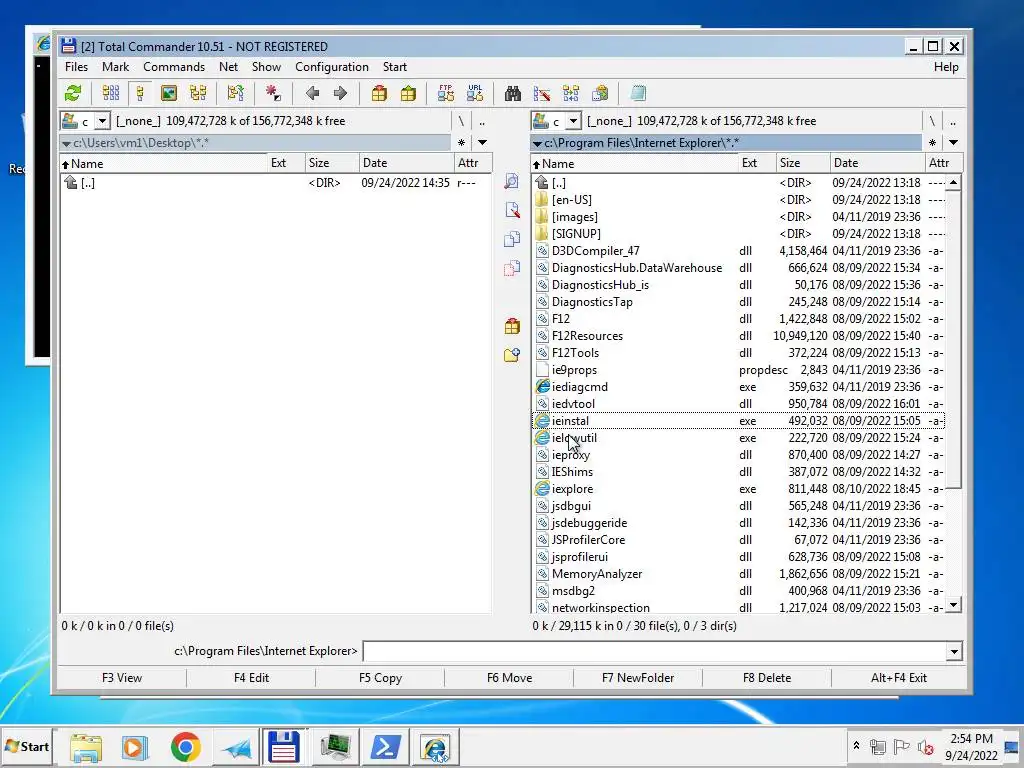Viewport: 1024px width, 768px height.
Task: Open the Show menu
Action: [266, 67]
